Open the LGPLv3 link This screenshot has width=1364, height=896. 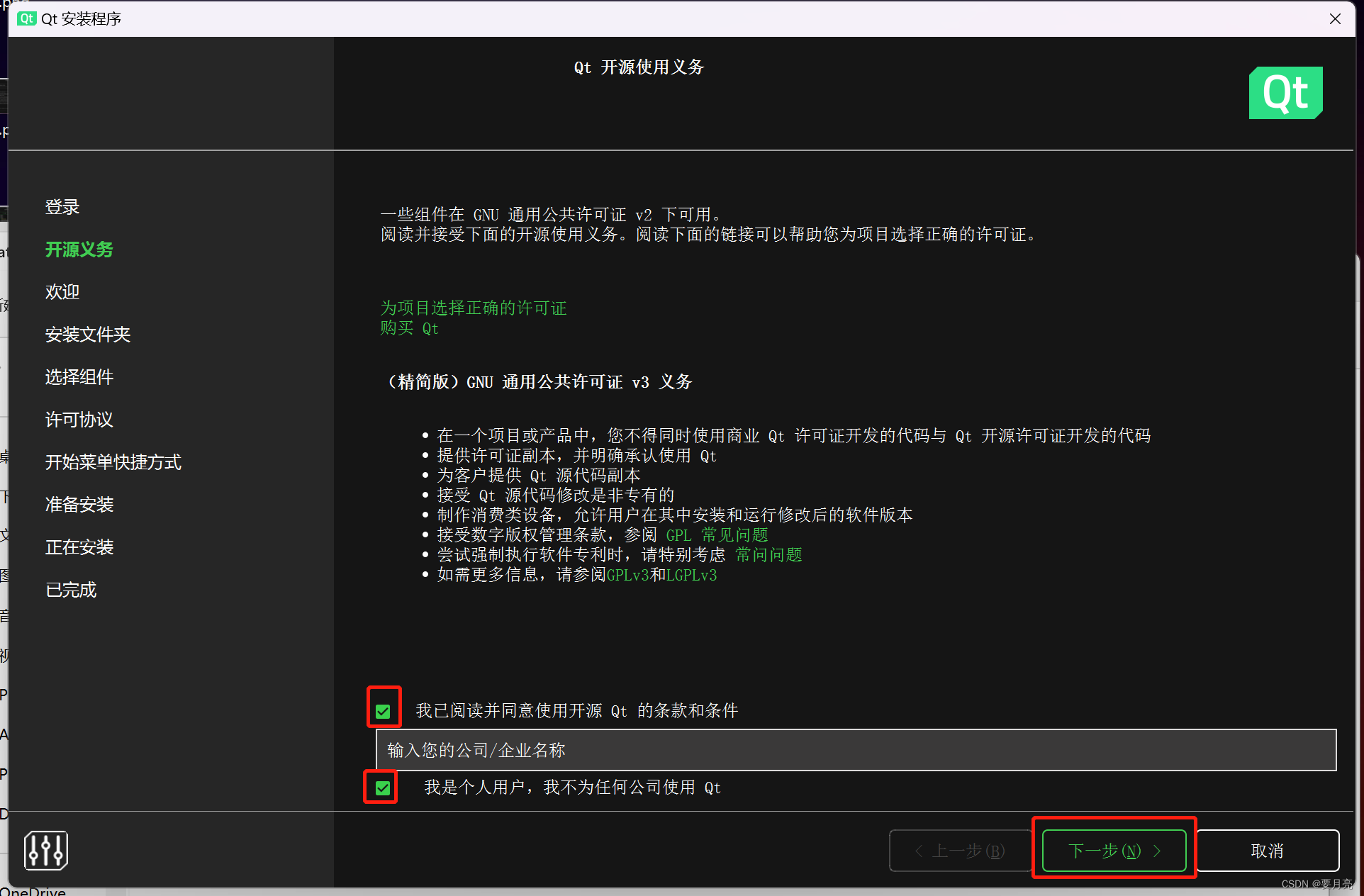[x=692, y=575]
